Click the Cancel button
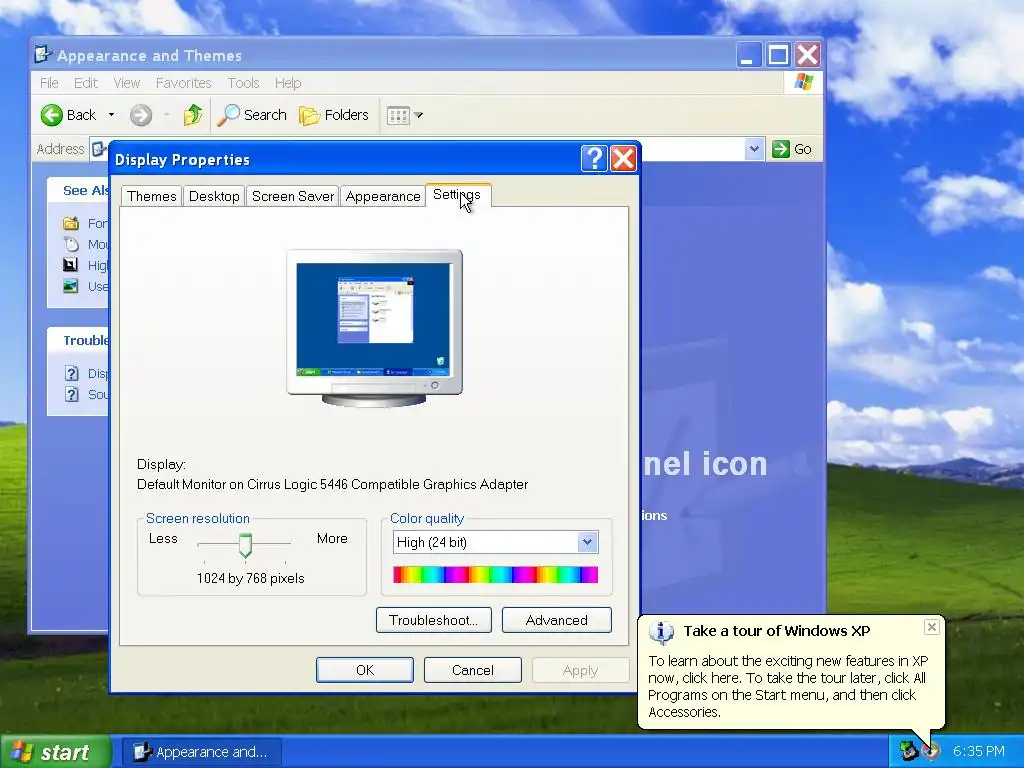 click(x=473, y=670)
